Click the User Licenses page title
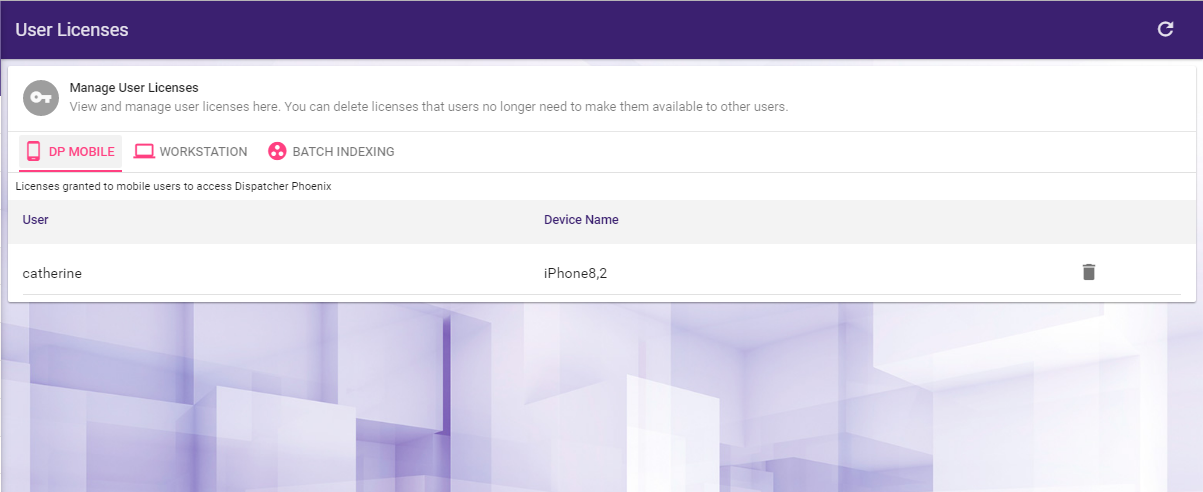Screen dimensions: 1203x492 (x=72, y=30)
